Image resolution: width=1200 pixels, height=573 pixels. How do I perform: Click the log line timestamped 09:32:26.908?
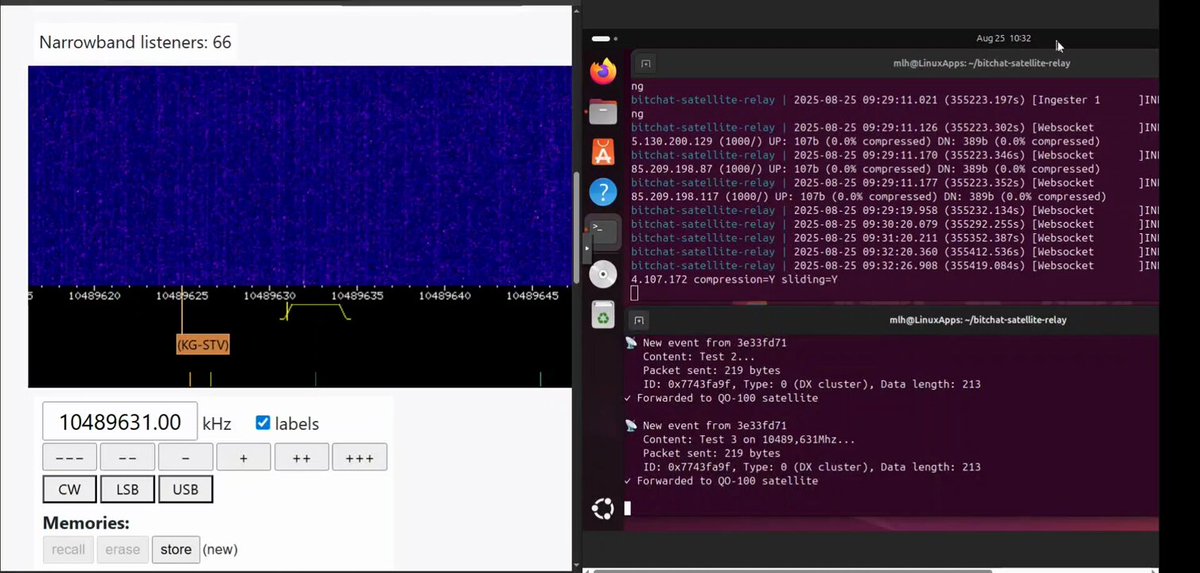pos(895,266)
